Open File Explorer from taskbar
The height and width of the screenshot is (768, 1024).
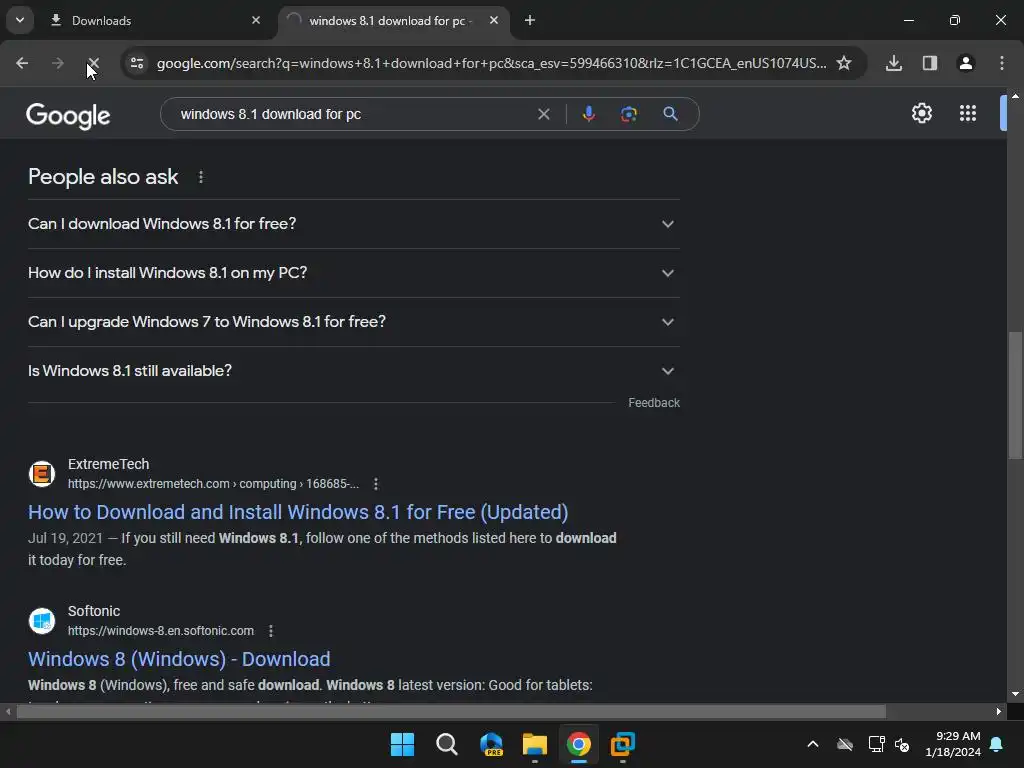(x=535, y=744)
